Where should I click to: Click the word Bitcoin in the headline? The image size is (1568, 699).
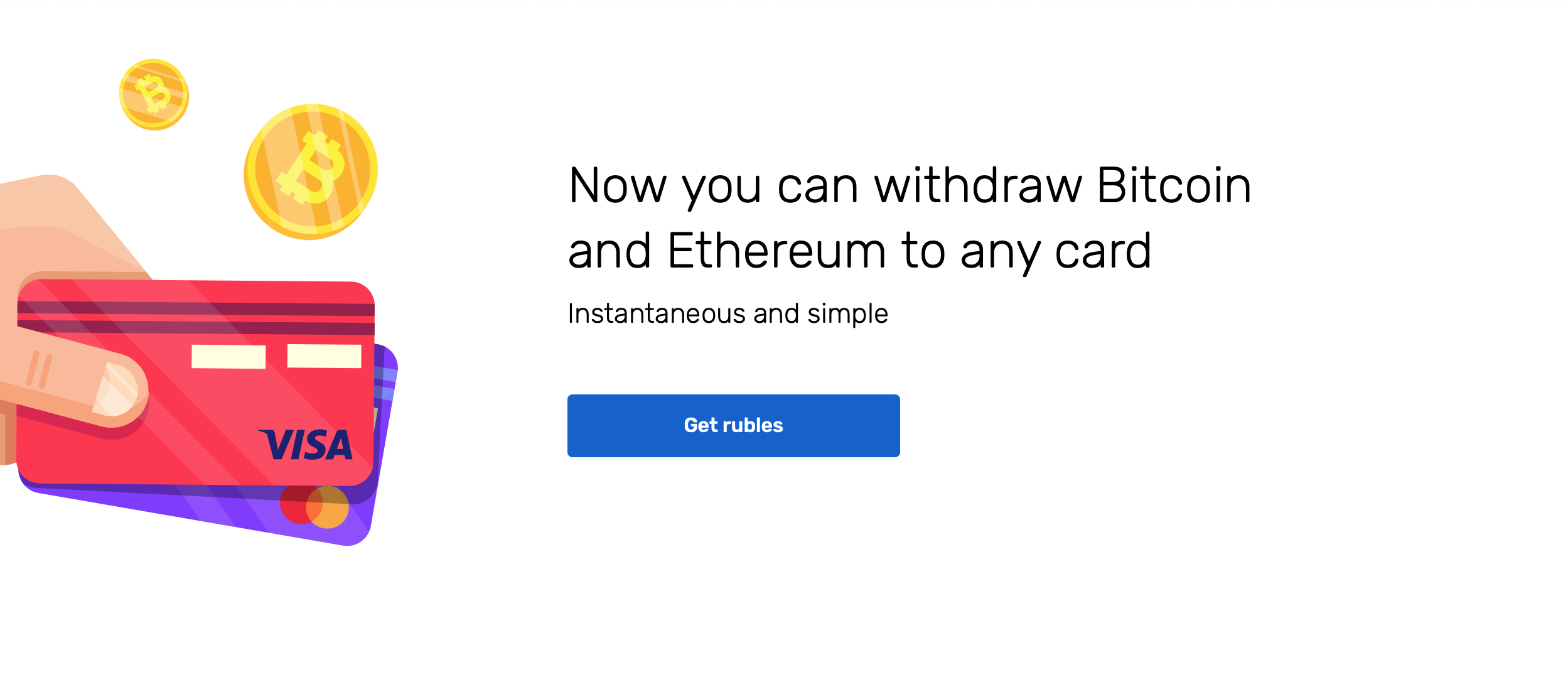coord(1174,186)
